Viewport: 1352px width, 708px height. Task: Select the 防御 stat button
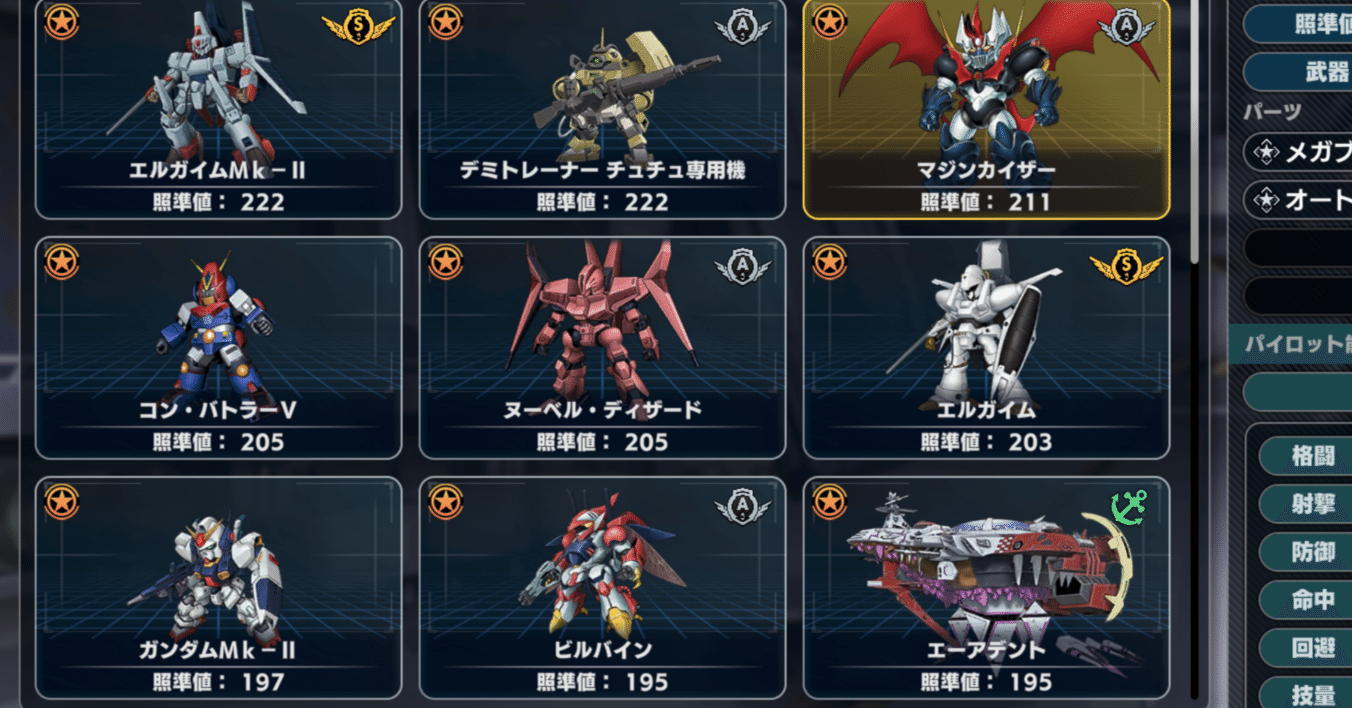click(x=1306, y=552)
